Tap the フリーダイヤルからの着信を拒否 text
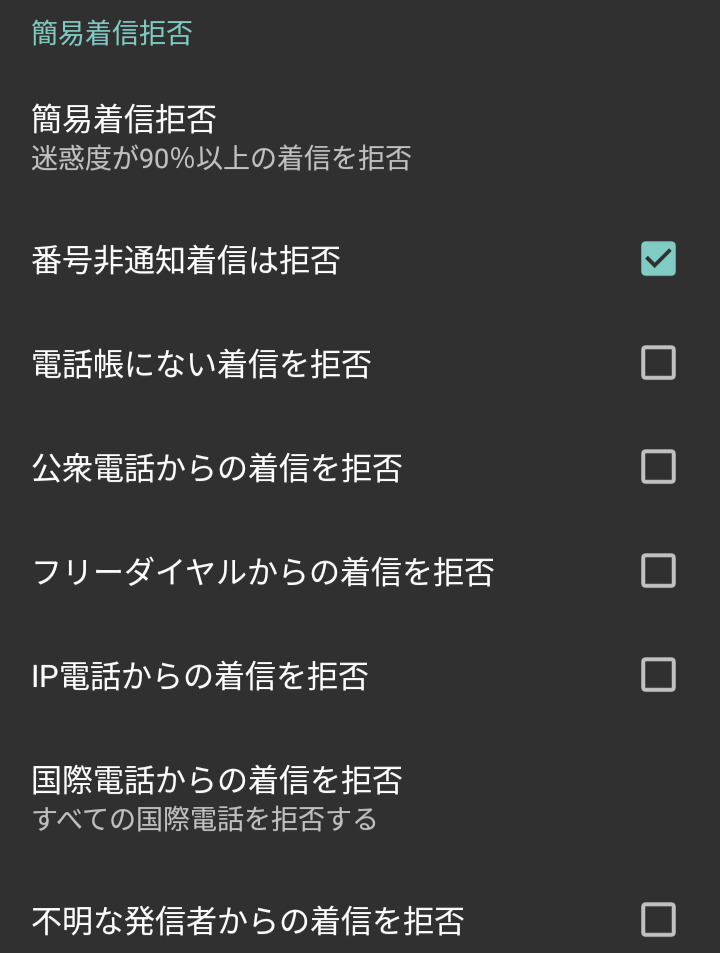The width and height of the screenshot is (720, 953). (263, 572)
